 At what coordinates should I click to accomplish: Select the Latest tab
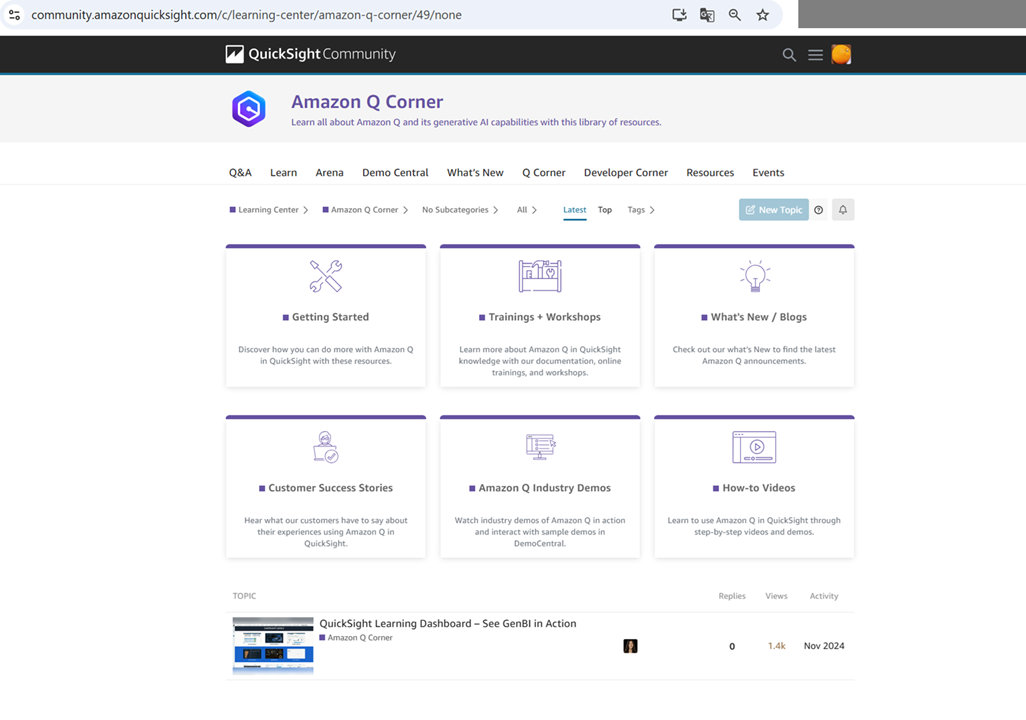[x=575, y=209]
